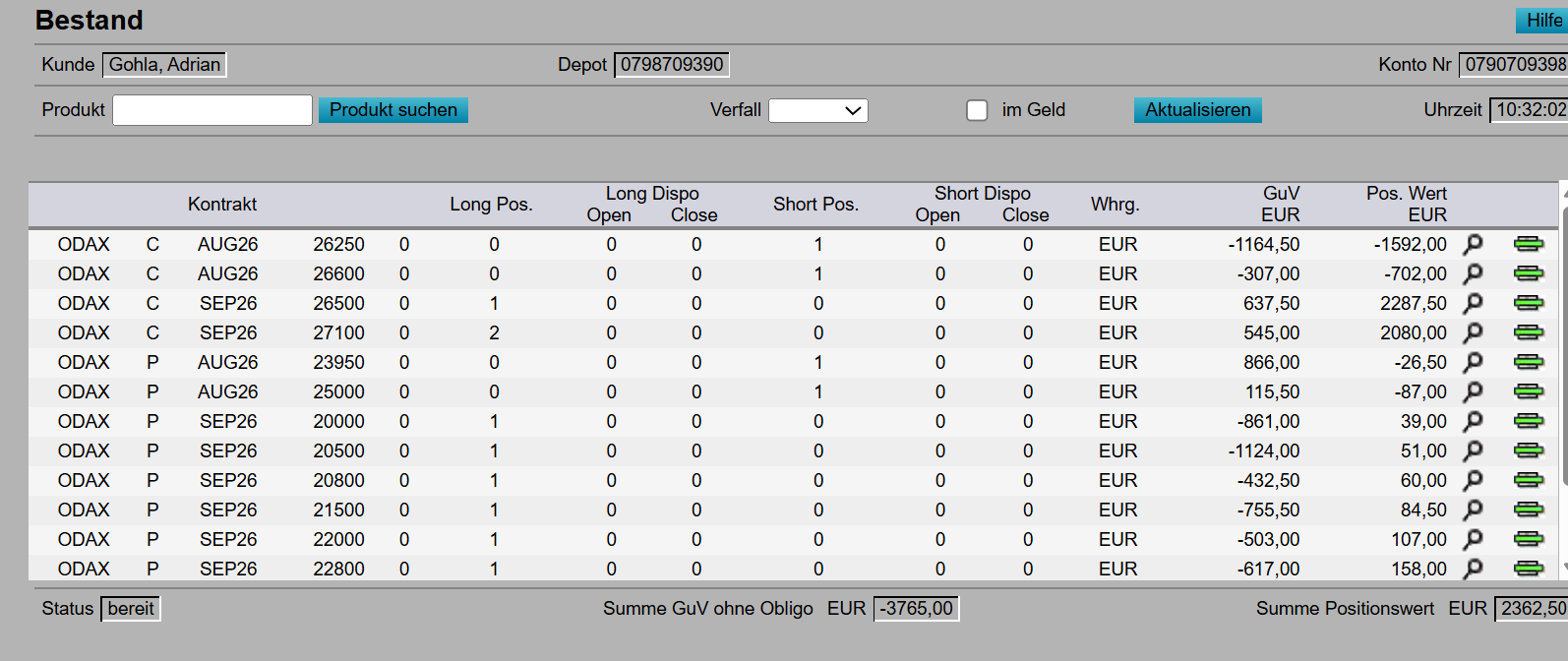Screen dimensions: 1568x661
Task: Open magnifier details for ODAX C AUG26 26250
Action: (x=1473, y=244)
